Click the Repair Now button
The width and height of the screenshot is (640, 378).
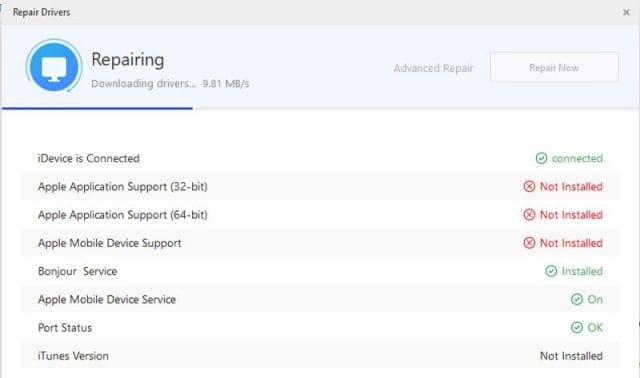[x=554, y=67]
